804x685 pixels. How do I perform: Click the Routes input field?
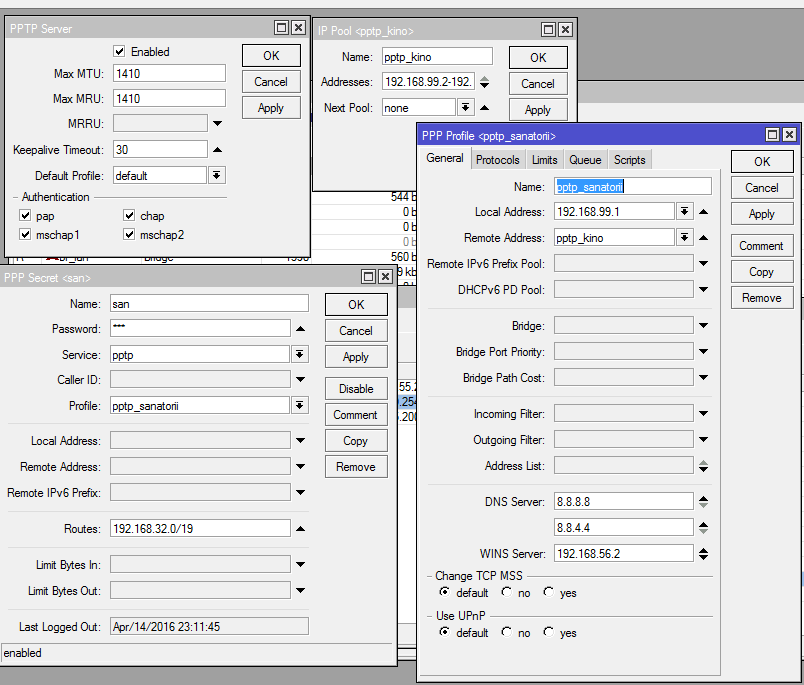coord(200,528)
